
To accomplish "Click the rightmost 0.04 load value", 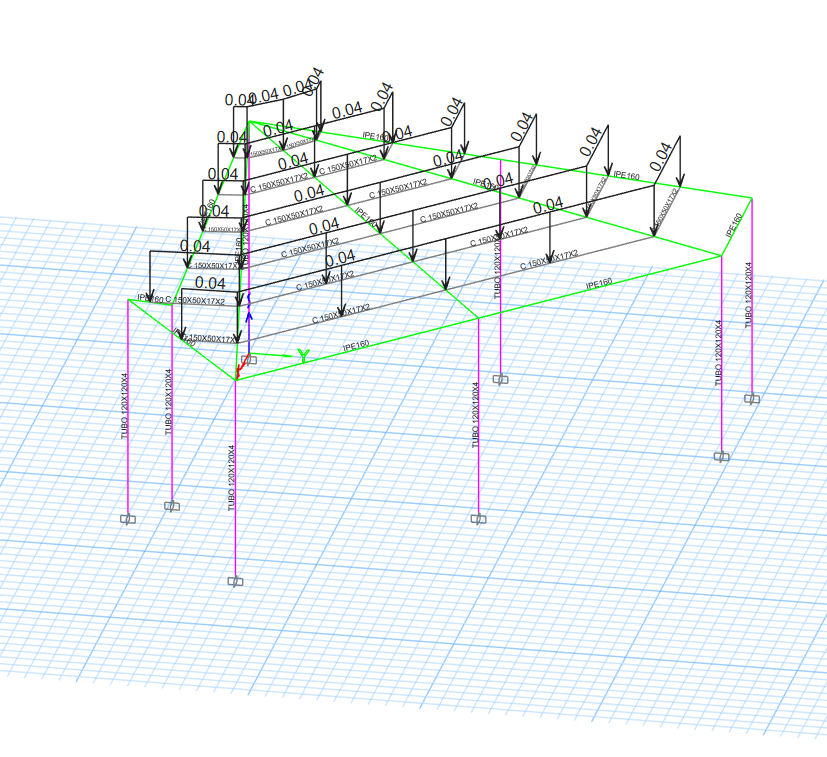I will pyautogui.click(x=661, y=153).
